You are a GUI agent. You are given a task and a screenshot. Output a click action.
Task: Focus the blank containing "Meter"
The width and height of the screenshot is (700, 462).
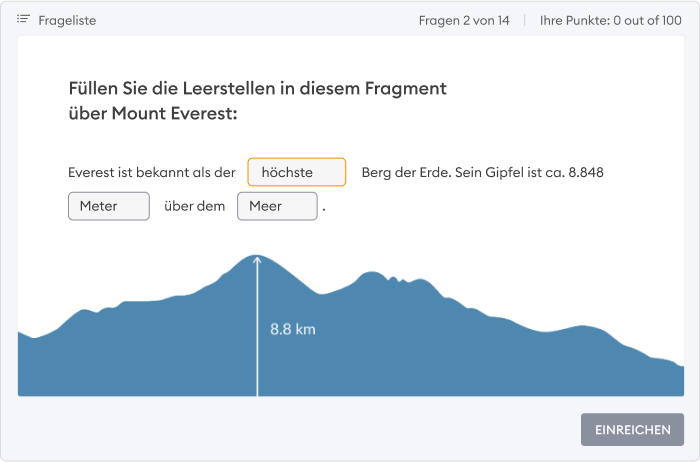(x=109, y=206)
